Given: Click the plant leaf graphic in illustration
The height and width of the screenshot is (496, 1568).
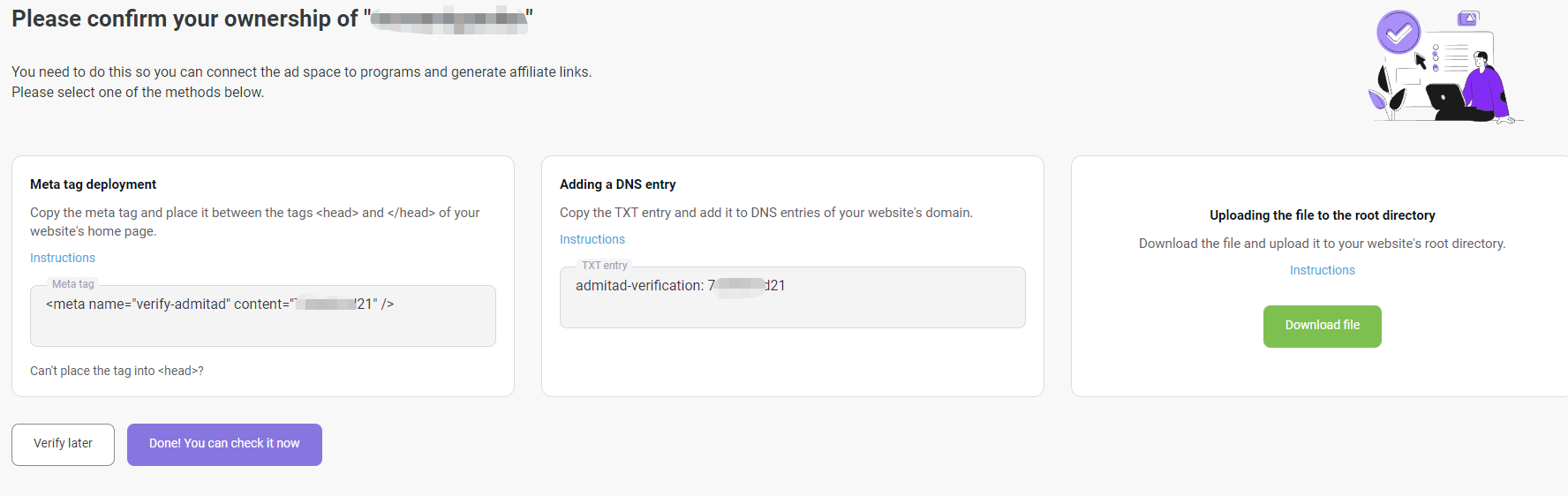Looking at the screenshot, I should pyautogui.click(x=1384, y=93).
